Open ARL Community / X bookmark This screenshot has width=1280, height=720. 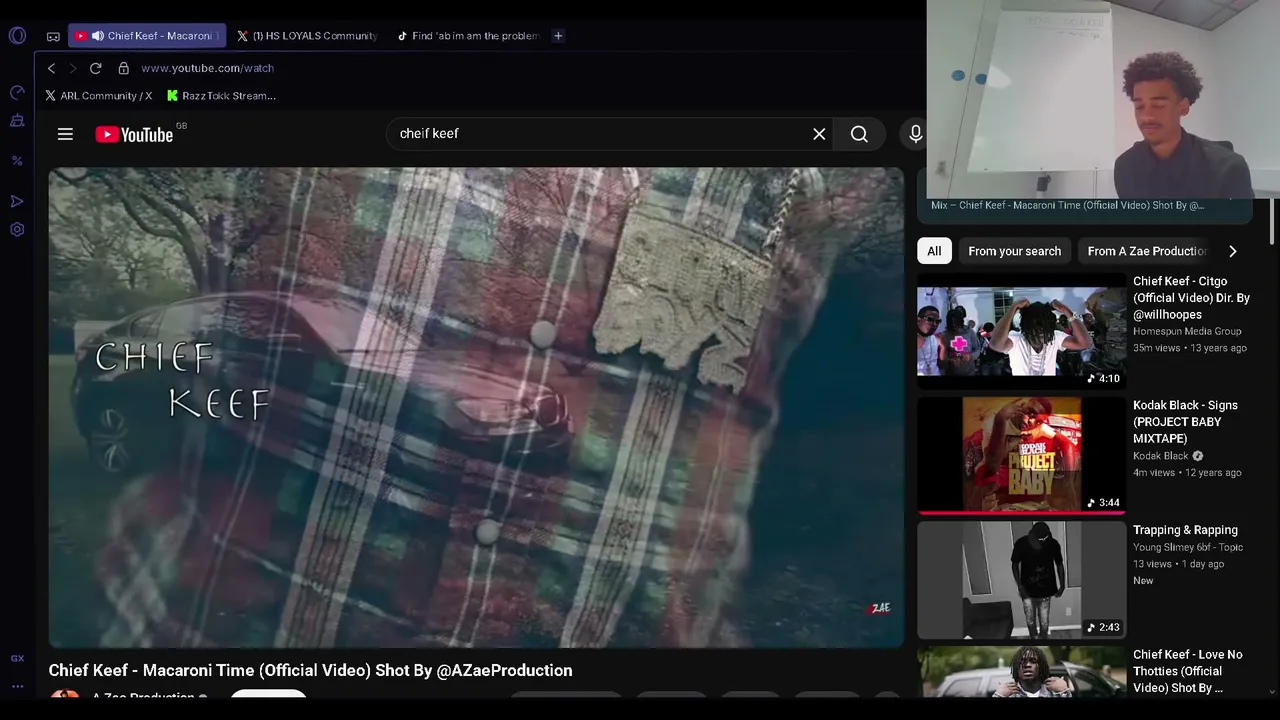tap(98, 96)
